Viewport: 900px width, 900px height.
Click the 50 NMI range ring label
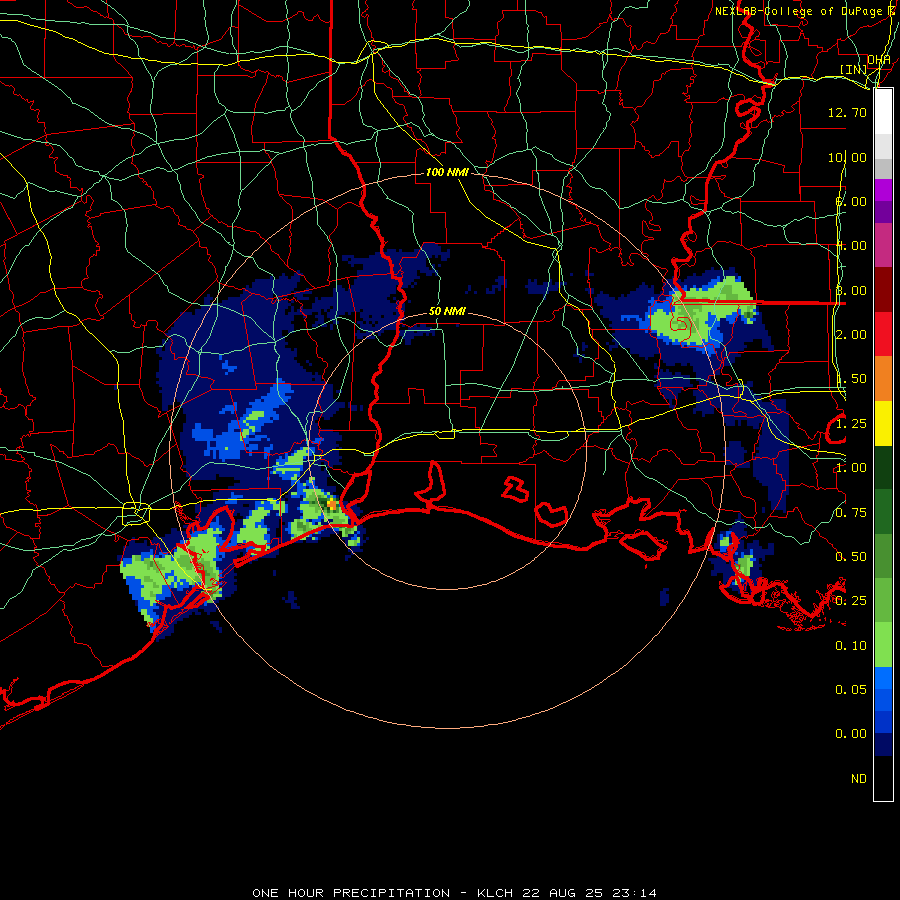(447, 312)
